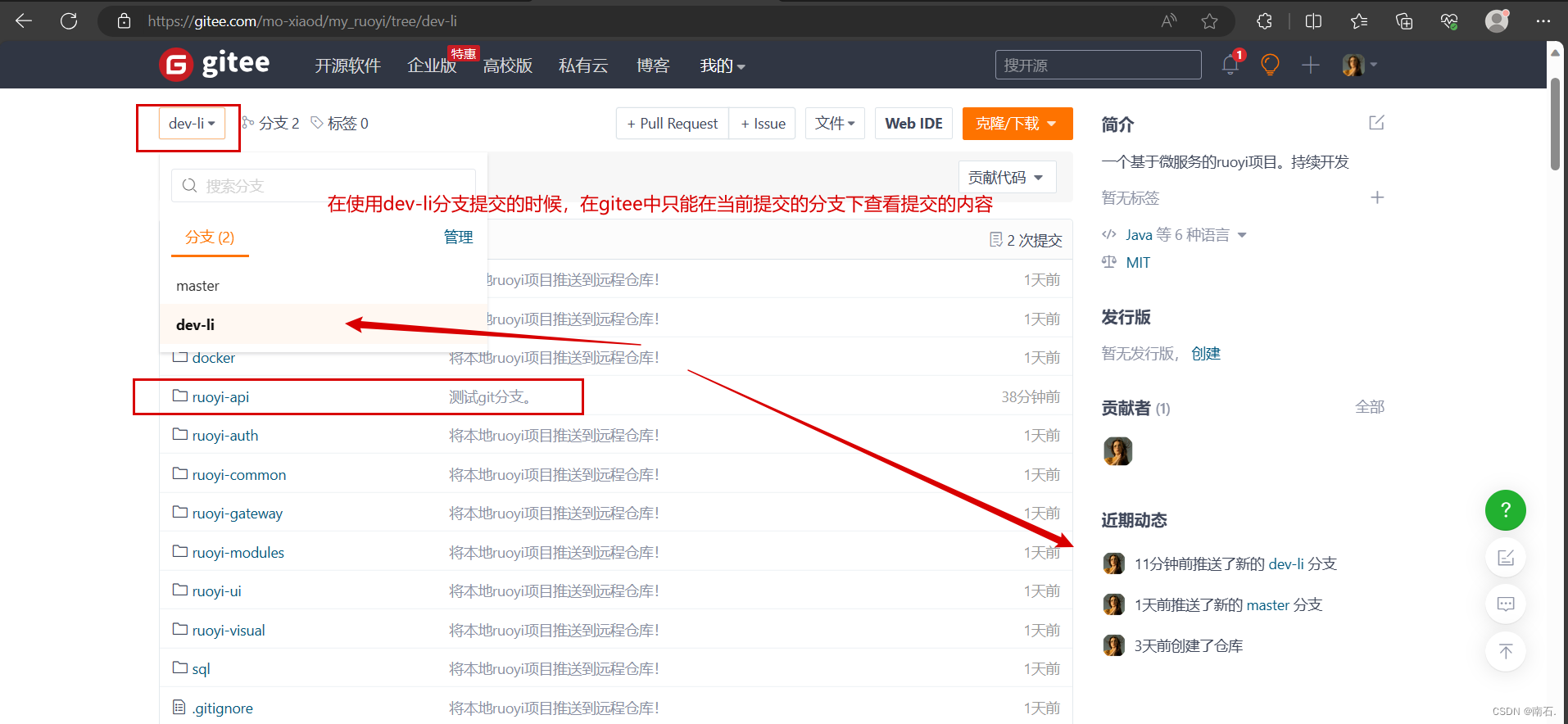This screenshot has height=724, width=1568.
Task: Open 标签 0 tags link
Action: click(340, 123)
